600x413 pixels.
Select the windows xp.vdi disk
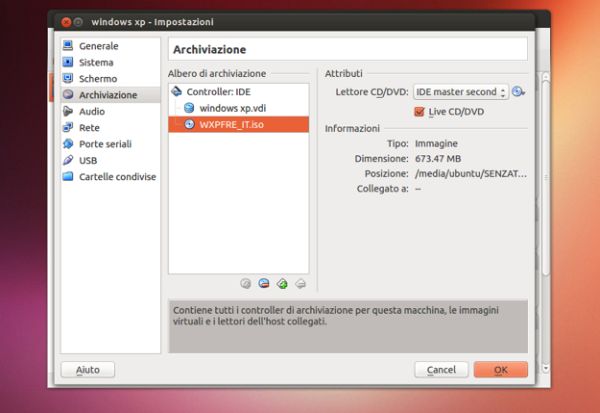pyautogui.click(x=232, y=108)
